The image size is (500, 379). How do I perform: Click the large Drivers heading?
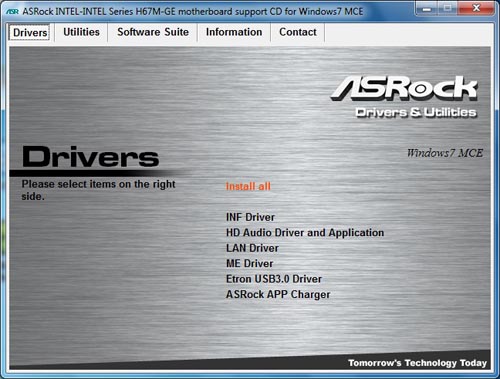tap(90, 157)
